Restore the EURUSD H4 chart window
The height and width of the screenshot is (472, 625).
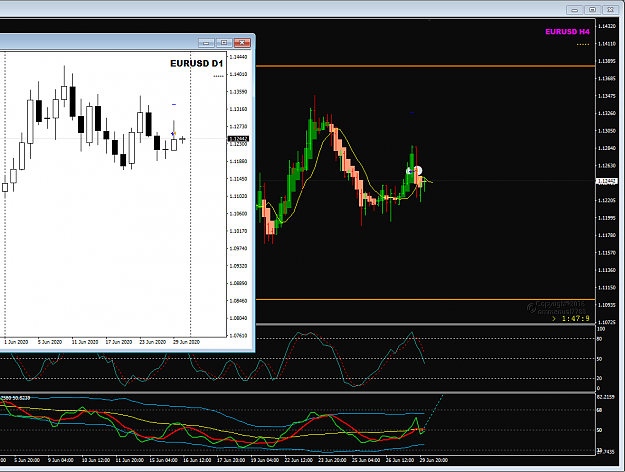click(x=592, y=10)
